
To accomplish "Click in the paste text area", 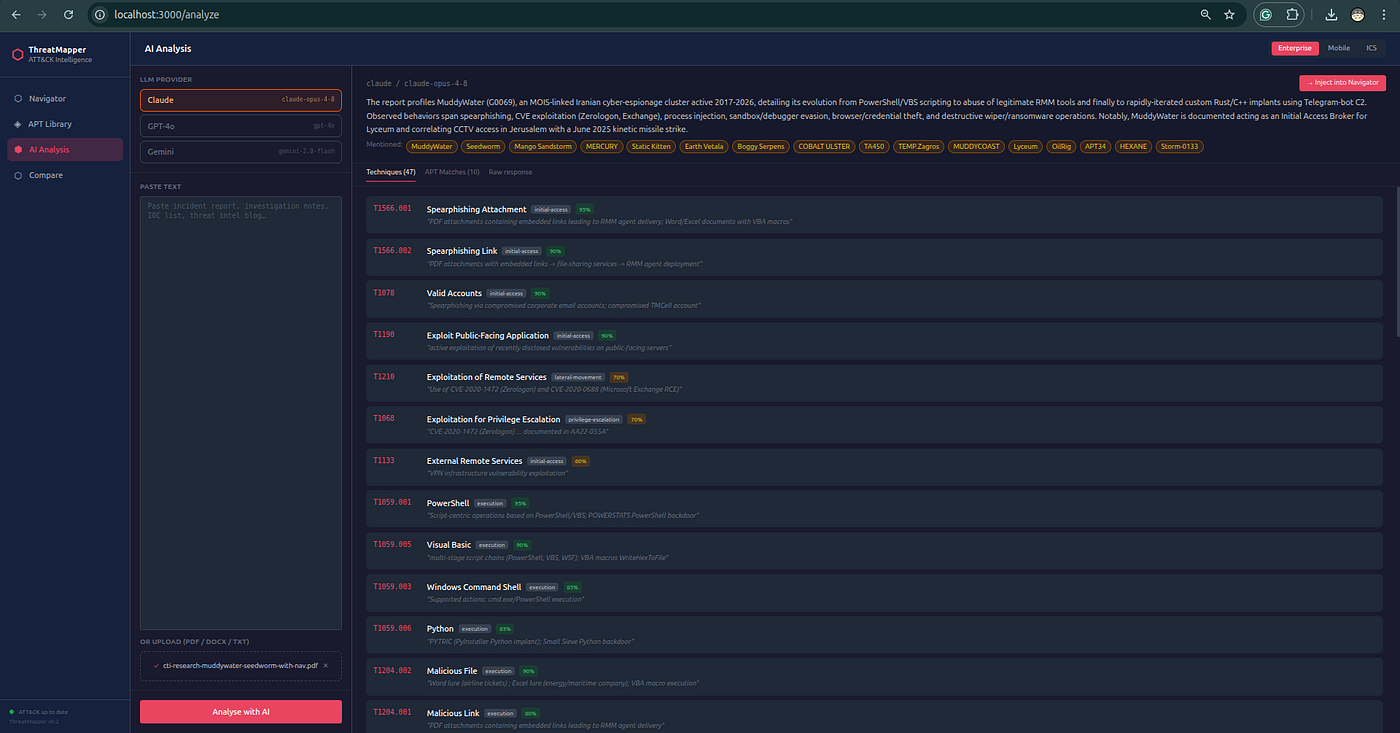I will click(x=241, y=413).
